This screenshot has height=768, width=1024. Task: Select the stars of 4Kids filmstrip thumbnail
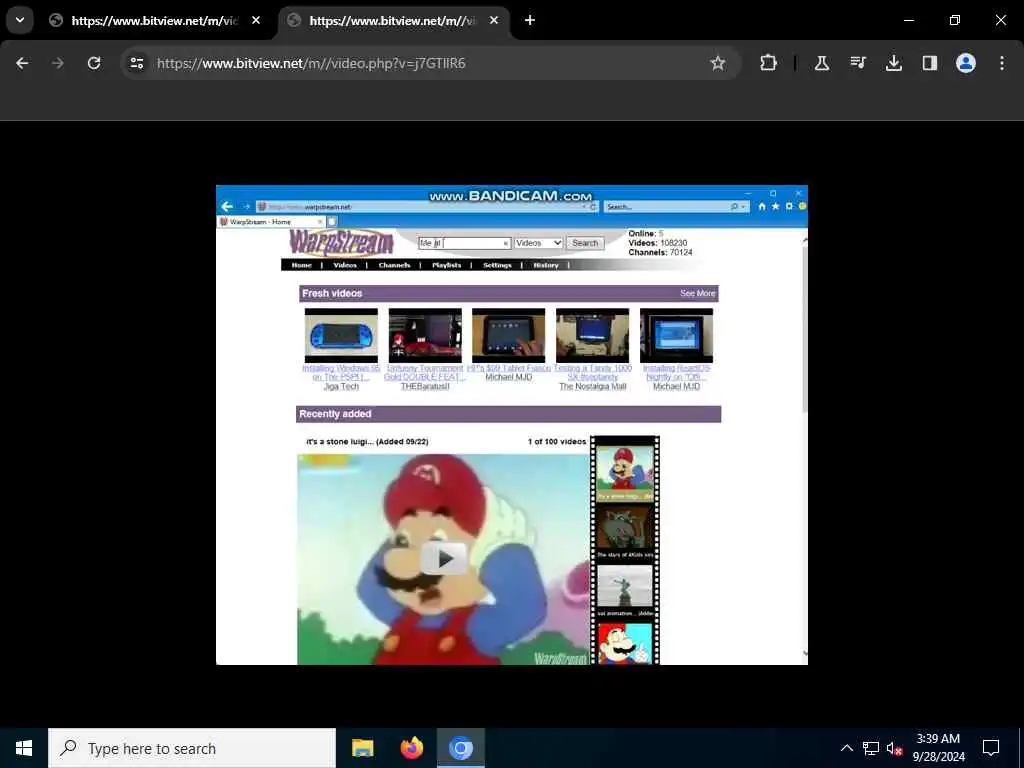[625, 532]
